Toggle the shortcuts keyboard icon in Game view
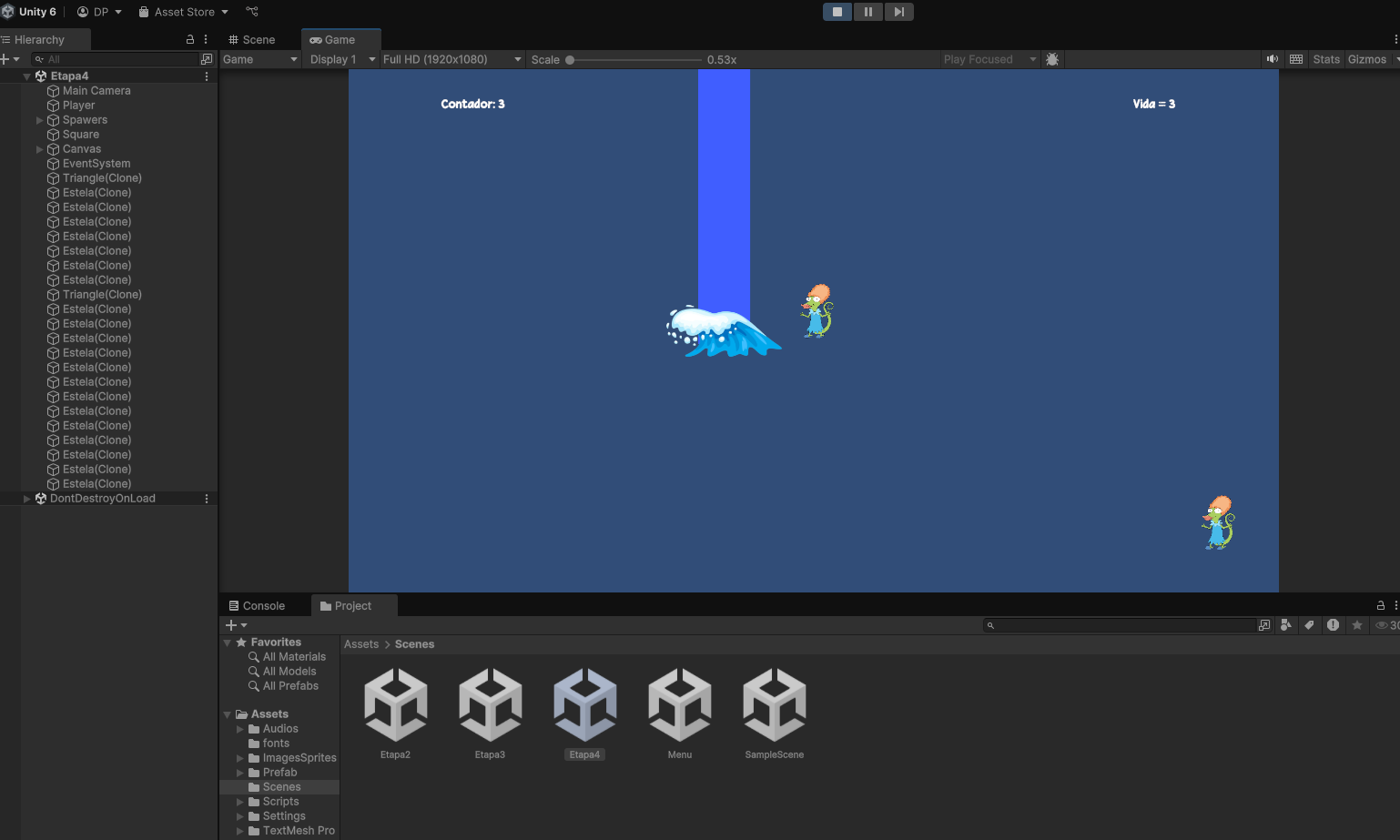Screen dimensions: 1400x840 click(1296, 59)
